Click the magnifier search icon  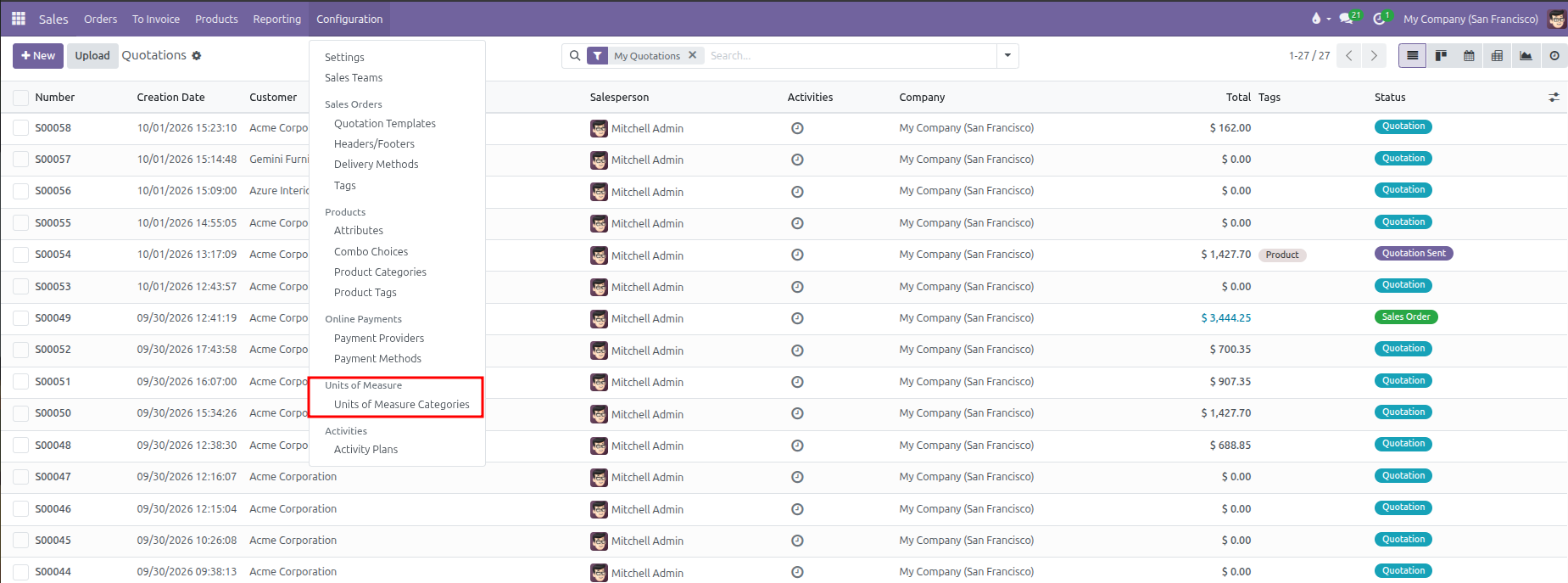[575, 56]
